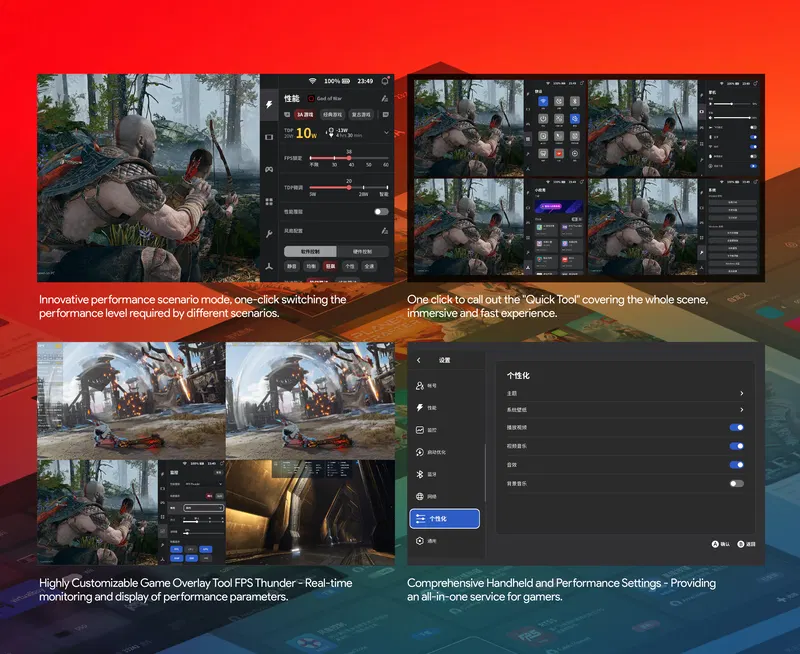
Task: Click the 个性化 heading in the settings panel
Action: [518, 375]
